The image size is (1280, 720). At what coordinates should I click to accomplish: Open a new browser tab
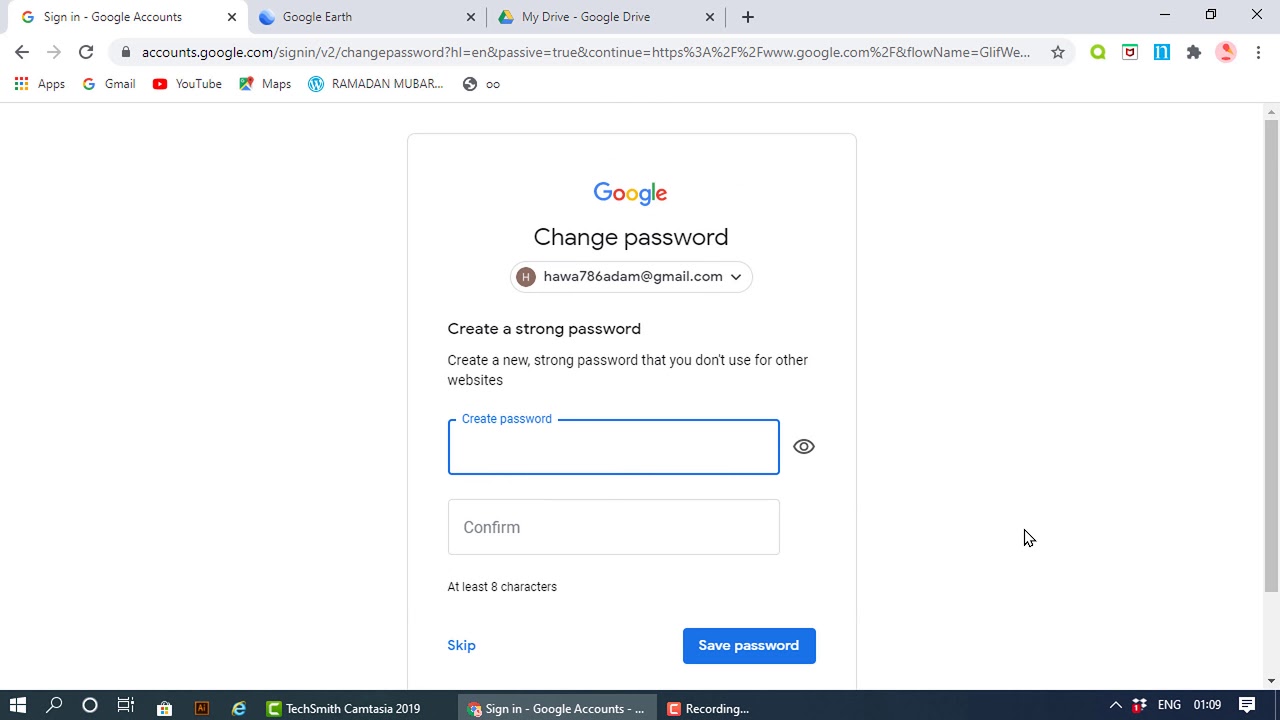coord(748,17)
